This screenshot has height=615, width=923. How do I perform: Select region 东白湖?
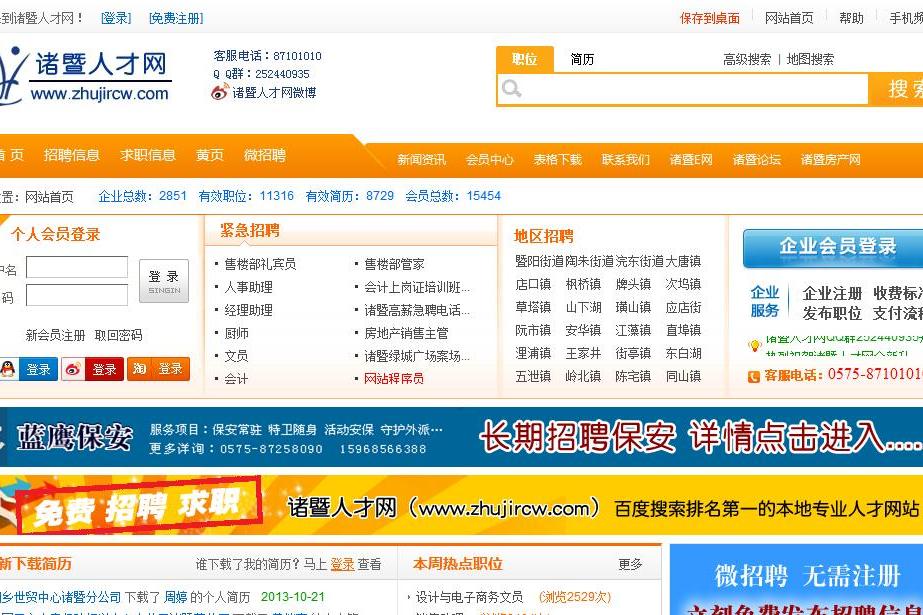(x=683, y=353)
